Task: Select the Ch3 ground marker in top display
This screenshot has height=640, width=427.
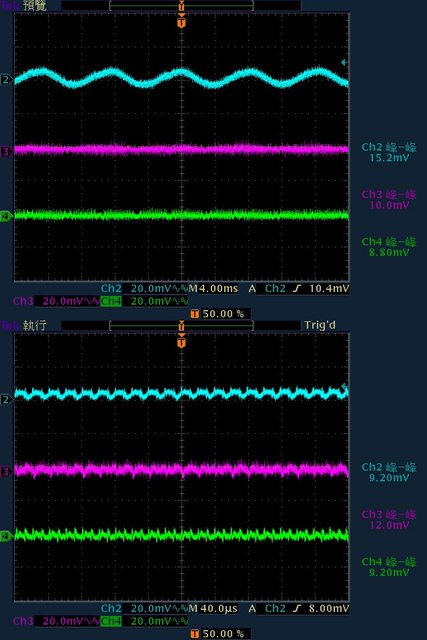Action: (5, 152)
